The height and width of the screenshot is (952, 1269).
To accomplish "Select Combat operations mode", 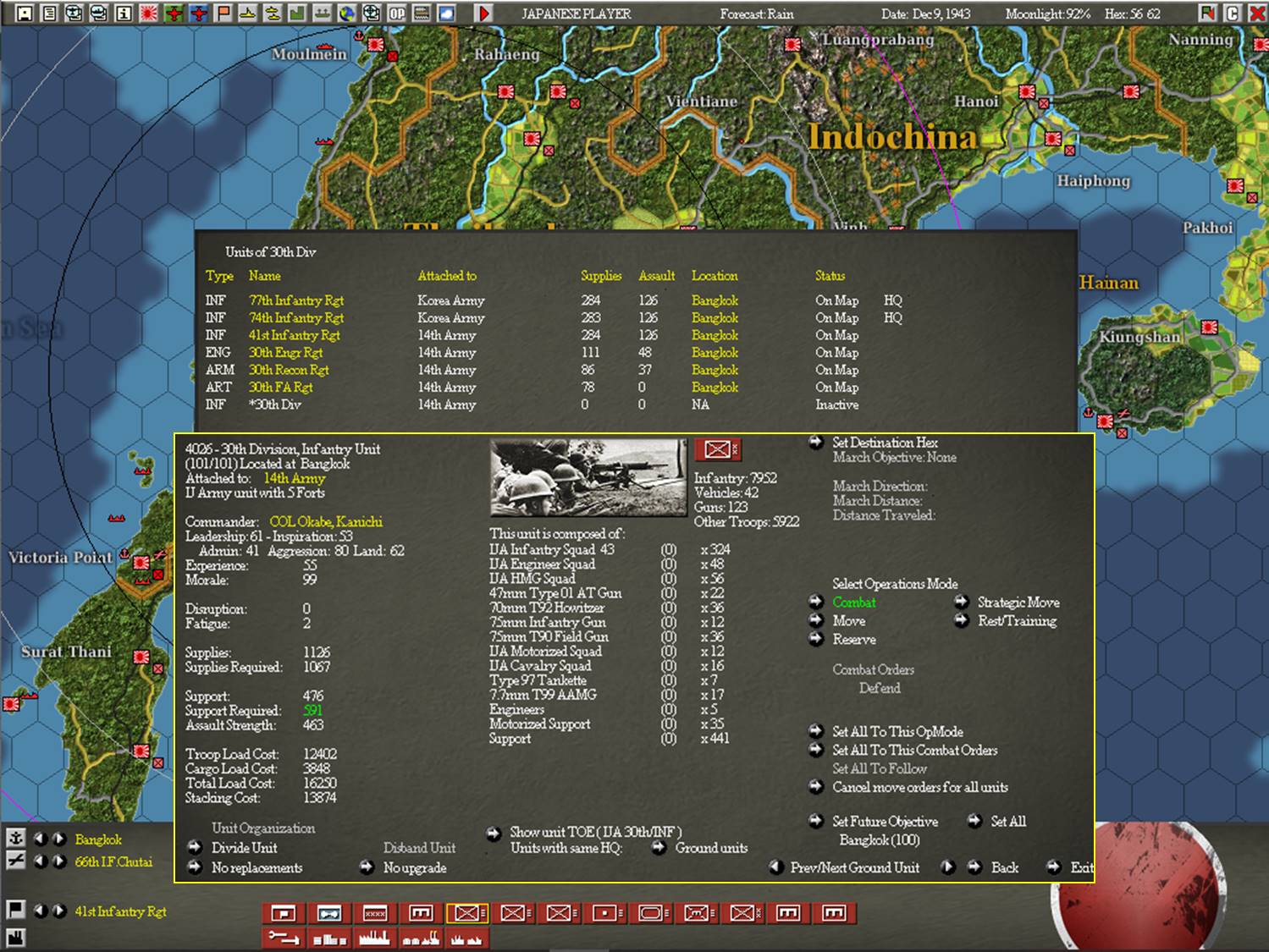I will [x=853, y=603].
